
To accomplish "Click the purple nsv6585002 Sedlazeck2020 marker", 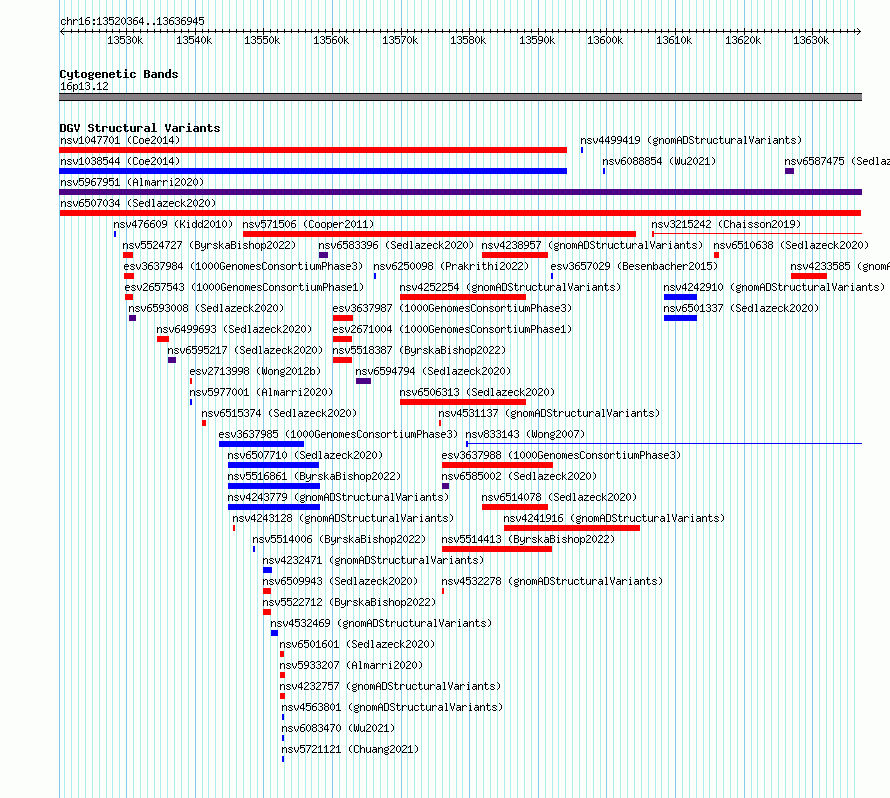I will click(x=446, y=486).
